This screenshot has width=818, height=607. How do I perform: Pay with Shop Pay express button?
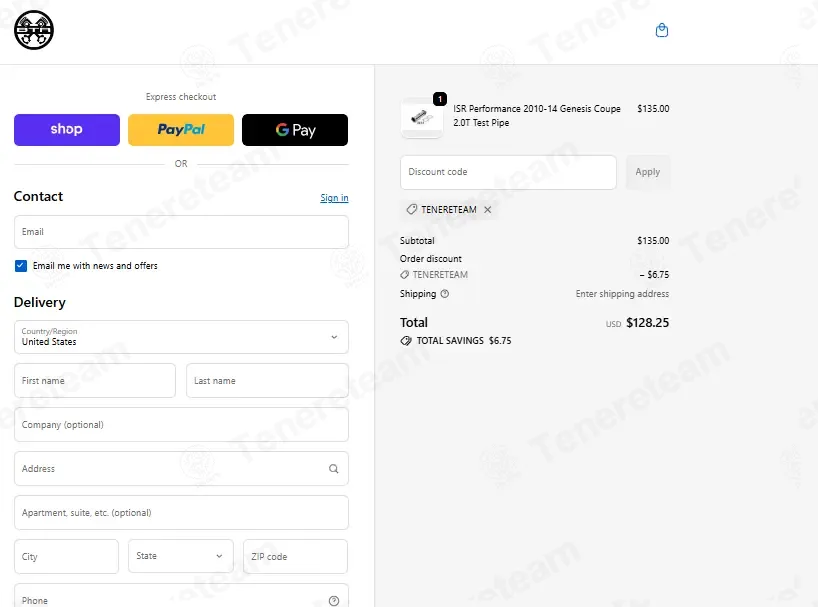(67, 130)
